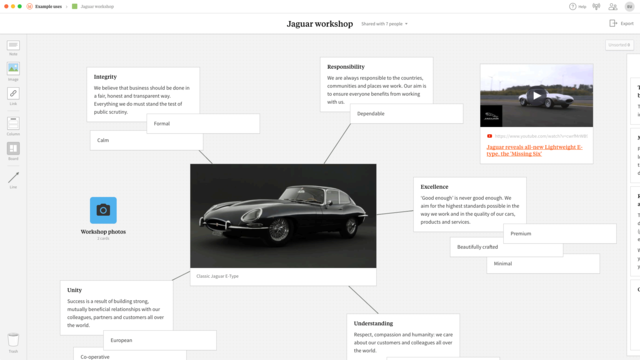Open the Jaguar reveals Lightweight E-type link
640x360 pixels.
point(534,150)
